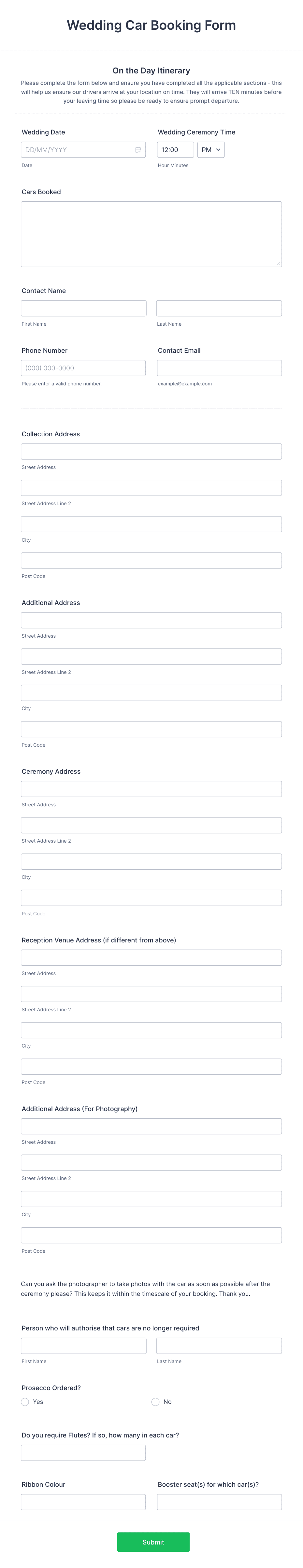
Task: Click the Contact Email input field
Action: click(219, 368)
